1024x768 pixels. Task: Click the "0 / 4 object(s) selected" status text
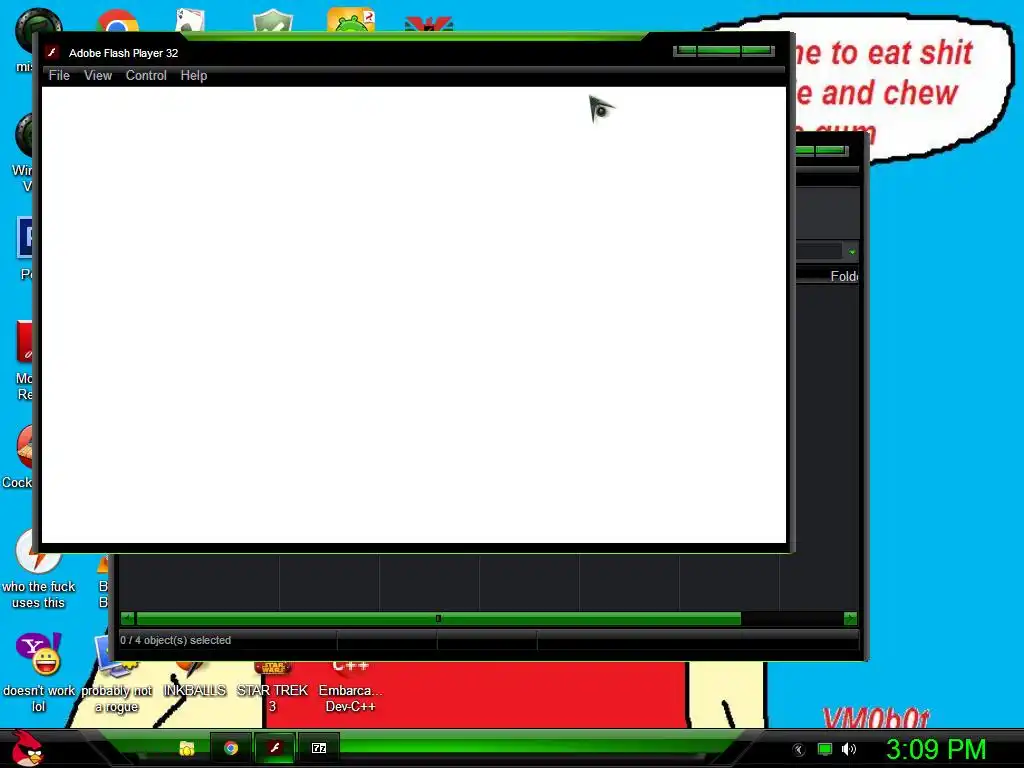pos(176,640)
